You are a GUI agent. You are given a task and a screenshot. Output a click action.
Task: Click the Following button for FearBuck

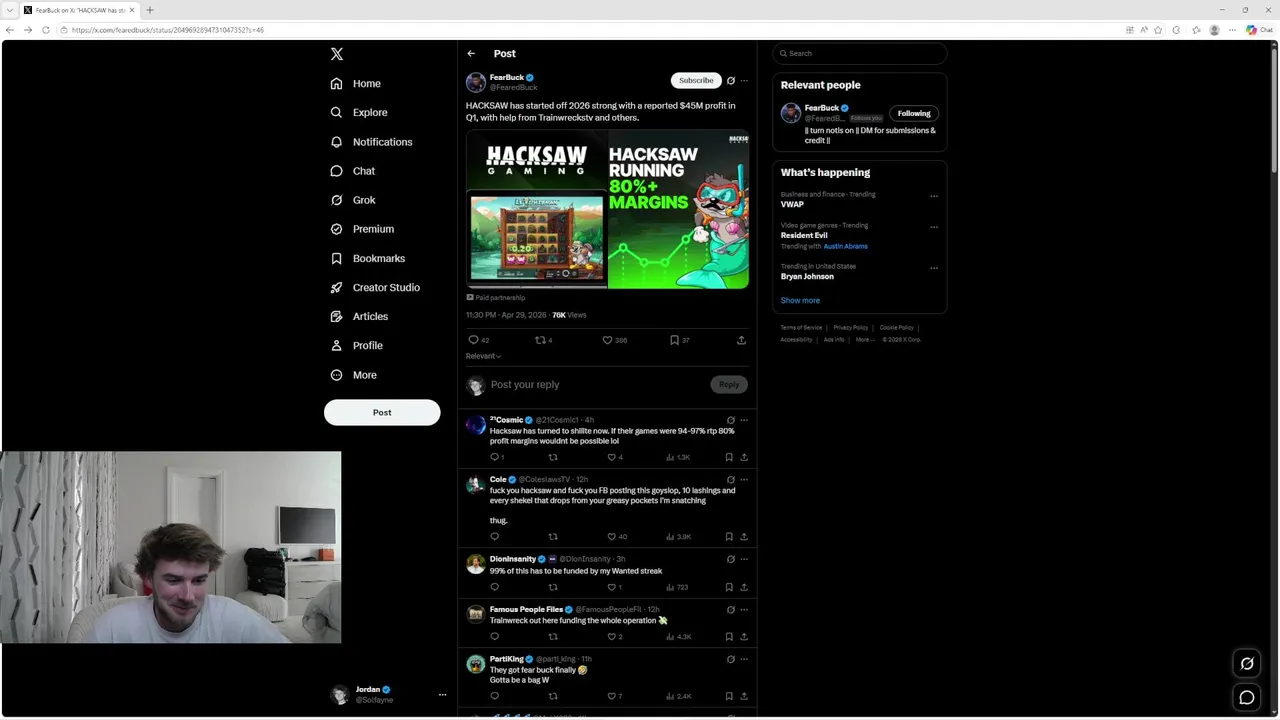pyautogui.click(x=914, y=114)
